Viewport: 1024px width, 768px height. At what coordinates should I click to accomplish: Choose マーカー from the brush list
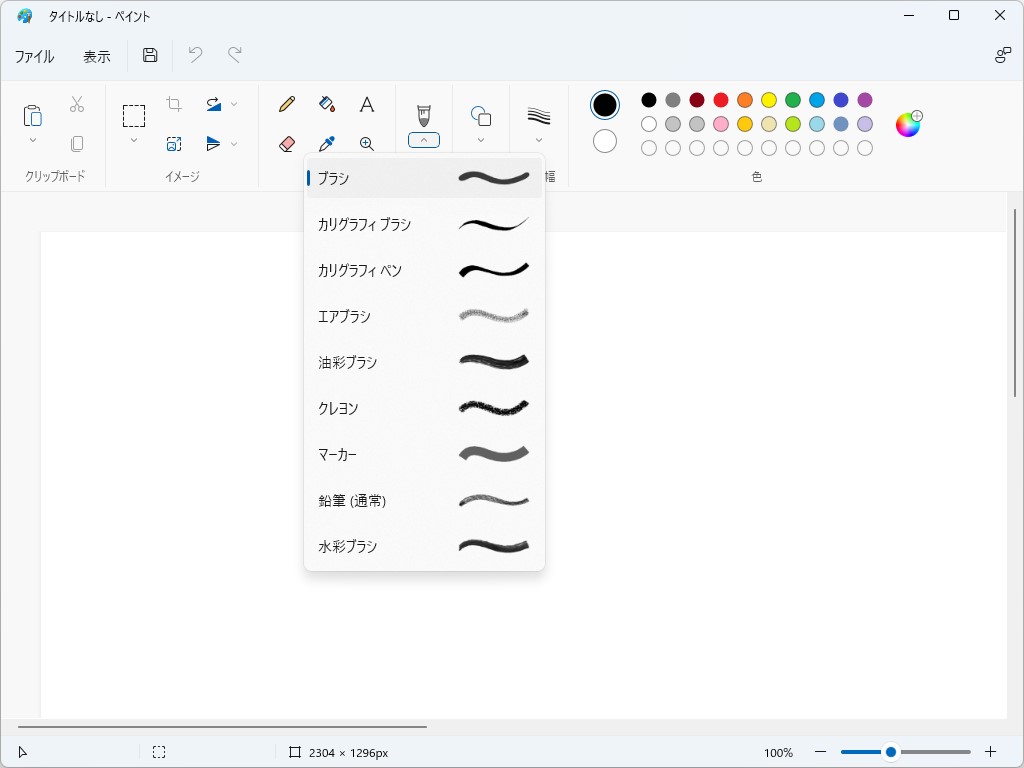[x=424, y=454]
